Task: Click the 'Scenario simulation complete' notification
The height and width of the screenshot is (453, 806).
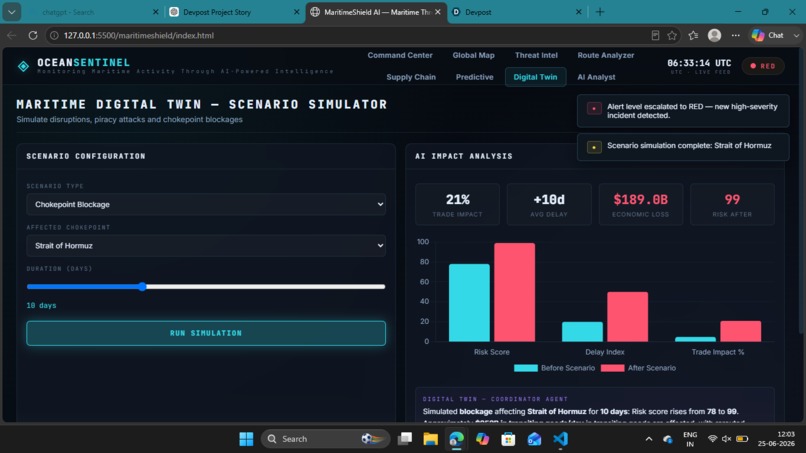Action: point(683,147)
